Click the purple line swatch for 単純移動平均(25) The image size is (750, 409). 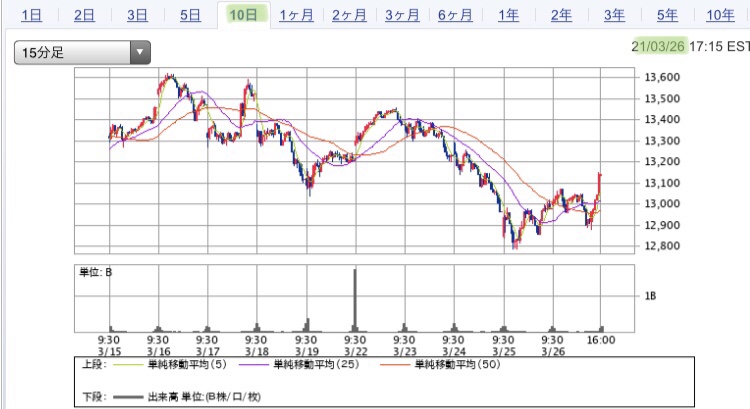click(254, 365)
